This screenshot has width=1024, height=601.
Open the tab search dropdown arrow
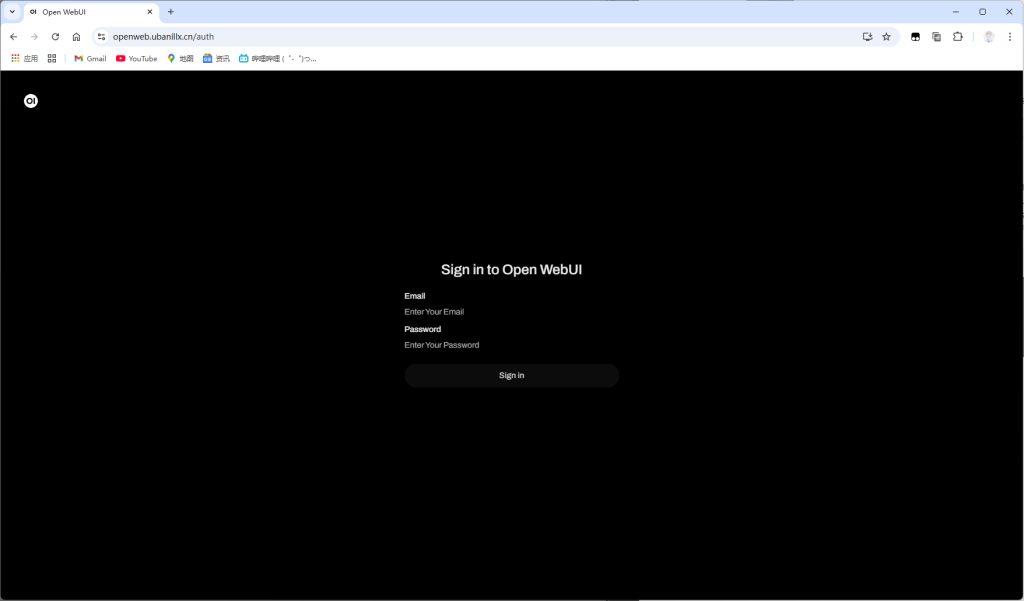[12, 12]
